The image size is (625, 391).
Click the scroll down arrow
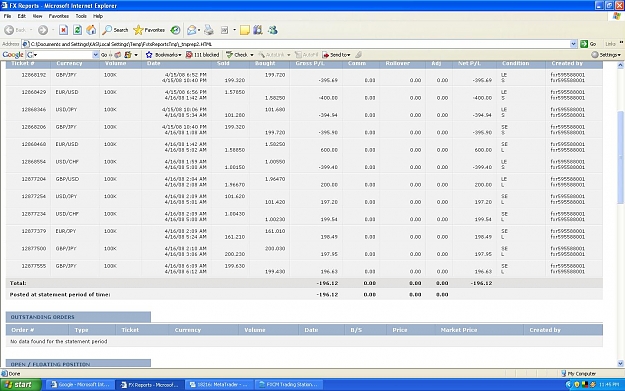(x=620, y=363)
